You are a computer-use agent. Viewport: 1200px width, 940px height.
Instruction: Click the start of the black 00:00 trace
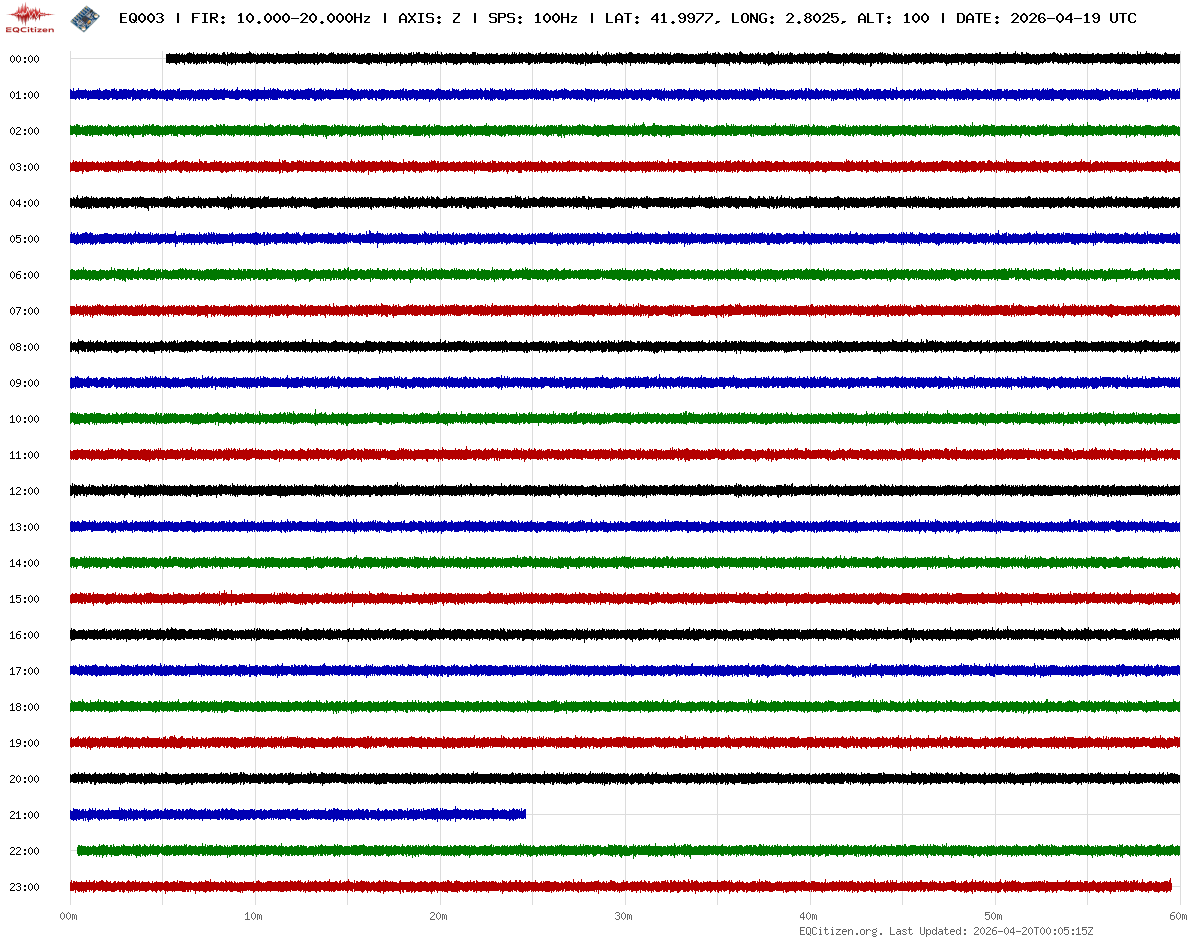coord(168,59)
